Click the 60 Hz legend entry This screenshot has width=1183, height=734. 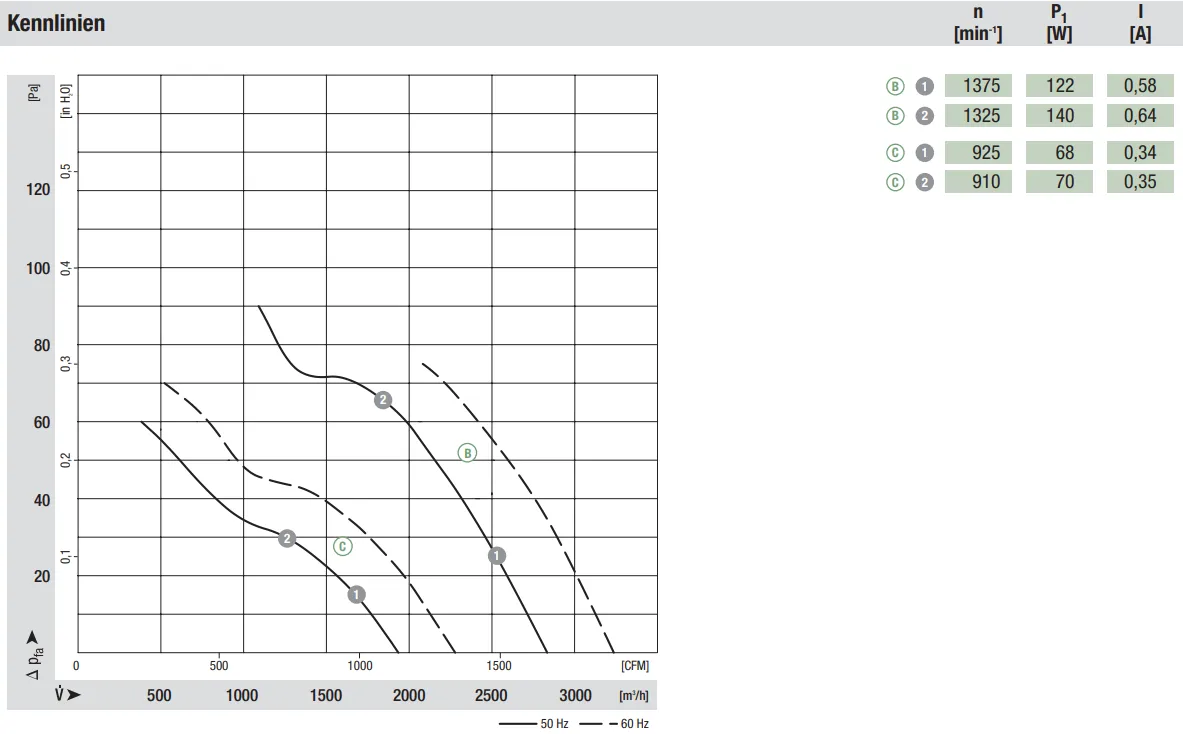(614, 723)
